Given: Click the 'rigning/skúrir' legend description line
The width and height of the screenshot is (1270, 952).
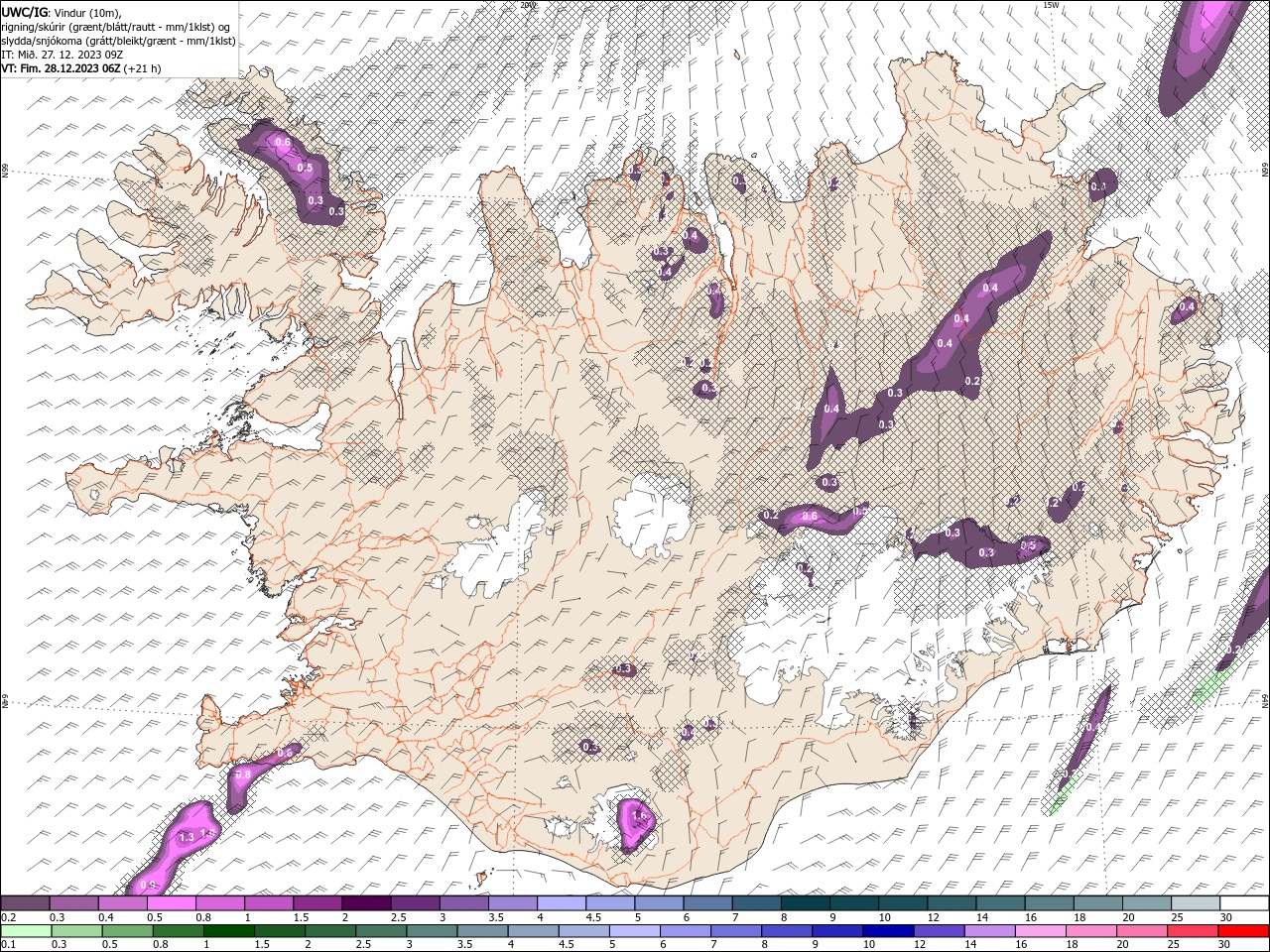Looking at the screenshot, I should pos(117,26).
